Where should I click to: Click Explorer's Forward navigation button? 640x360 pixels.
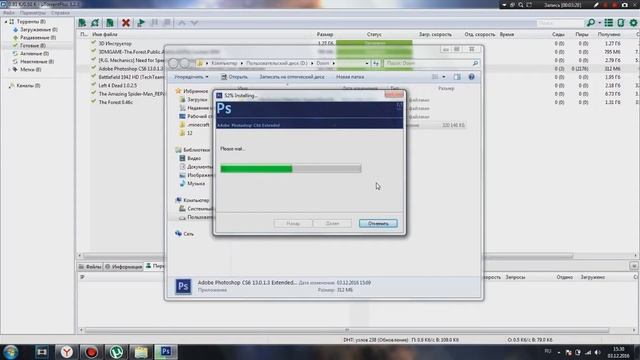pyautogui.click(x=185, y=63)
